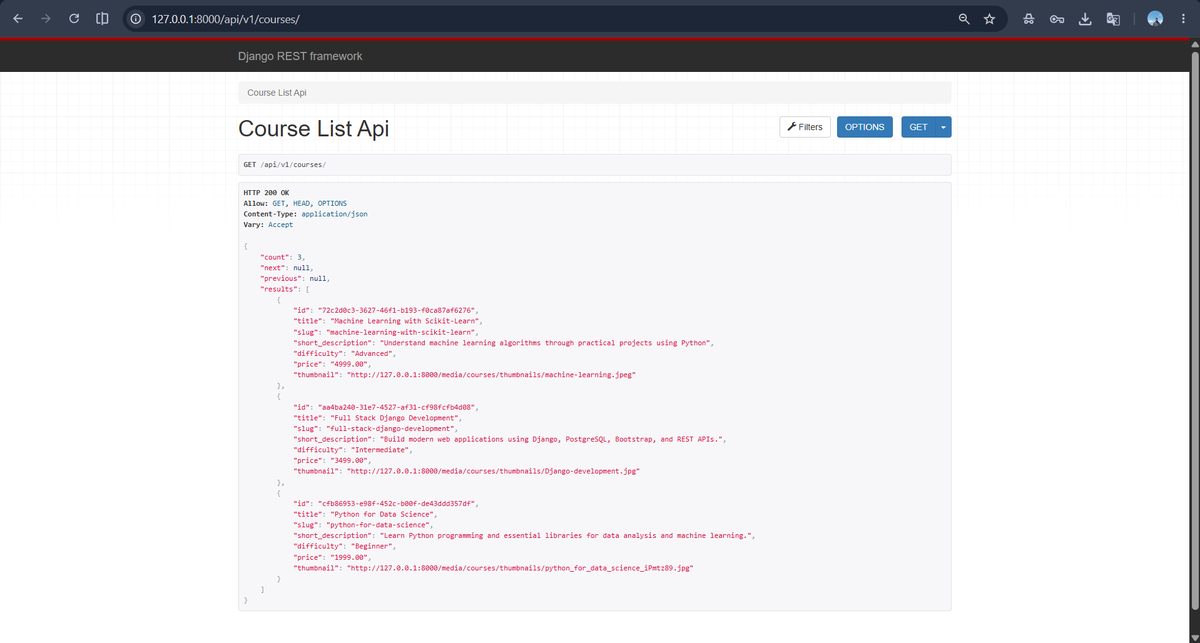Viewport: 1200px width, 643px height.
Task: Open the Filters dialog
Action: (805, 127)
